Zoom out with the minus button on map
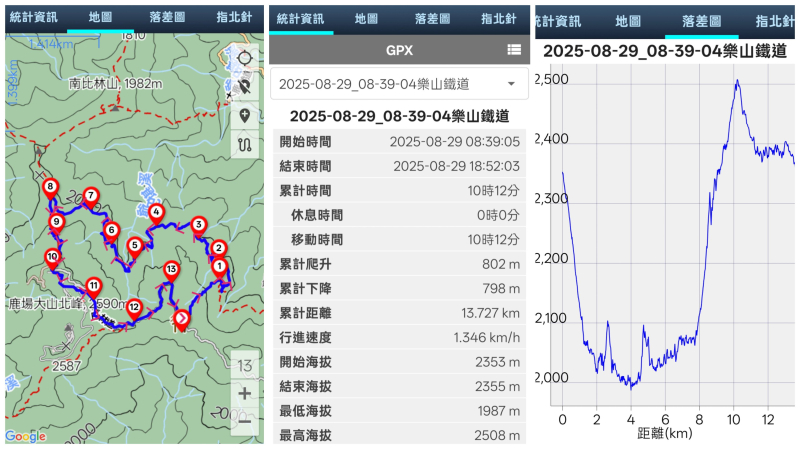 point(245,421)
